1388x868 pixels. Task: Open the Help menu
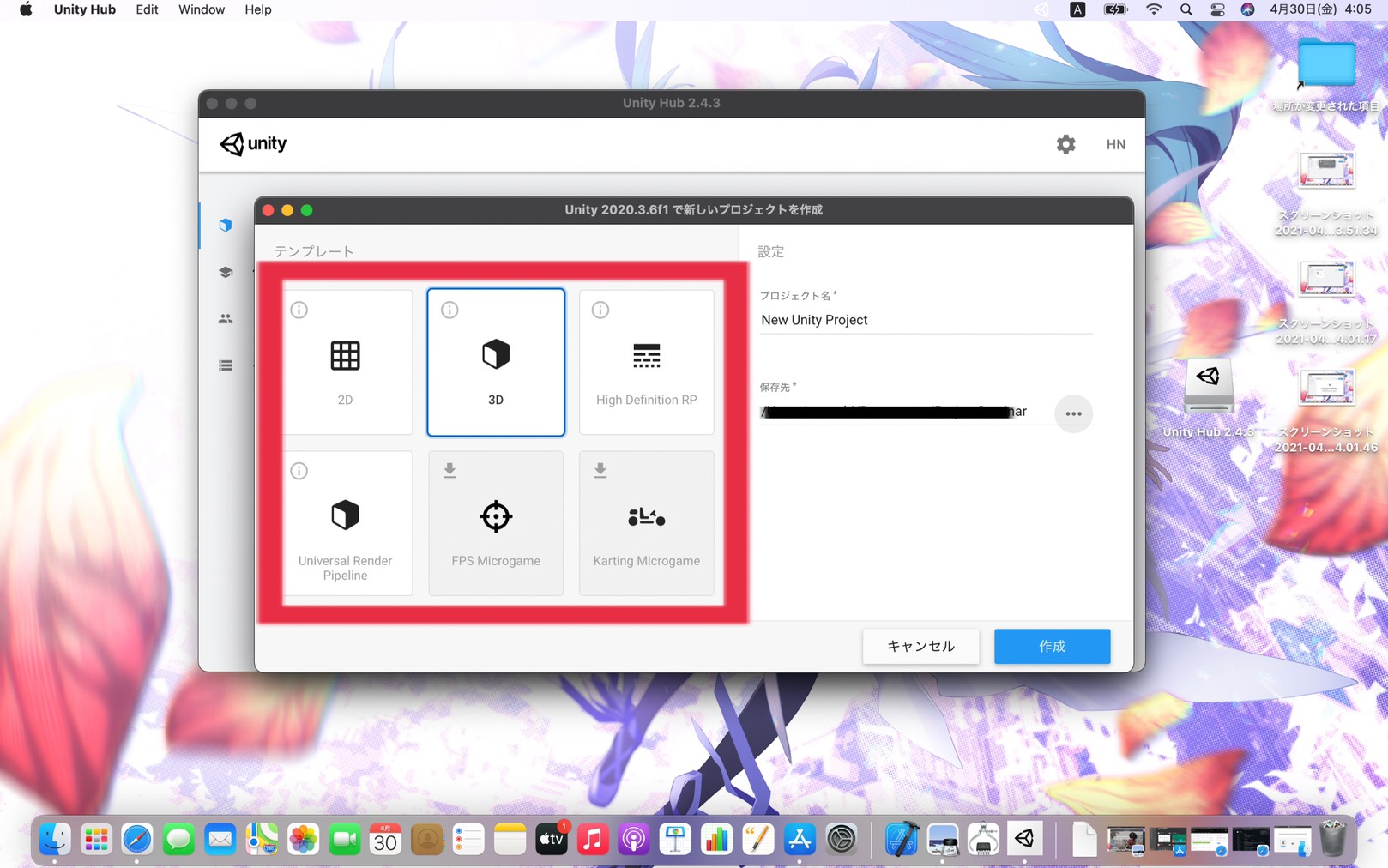(x=257, y=9)
